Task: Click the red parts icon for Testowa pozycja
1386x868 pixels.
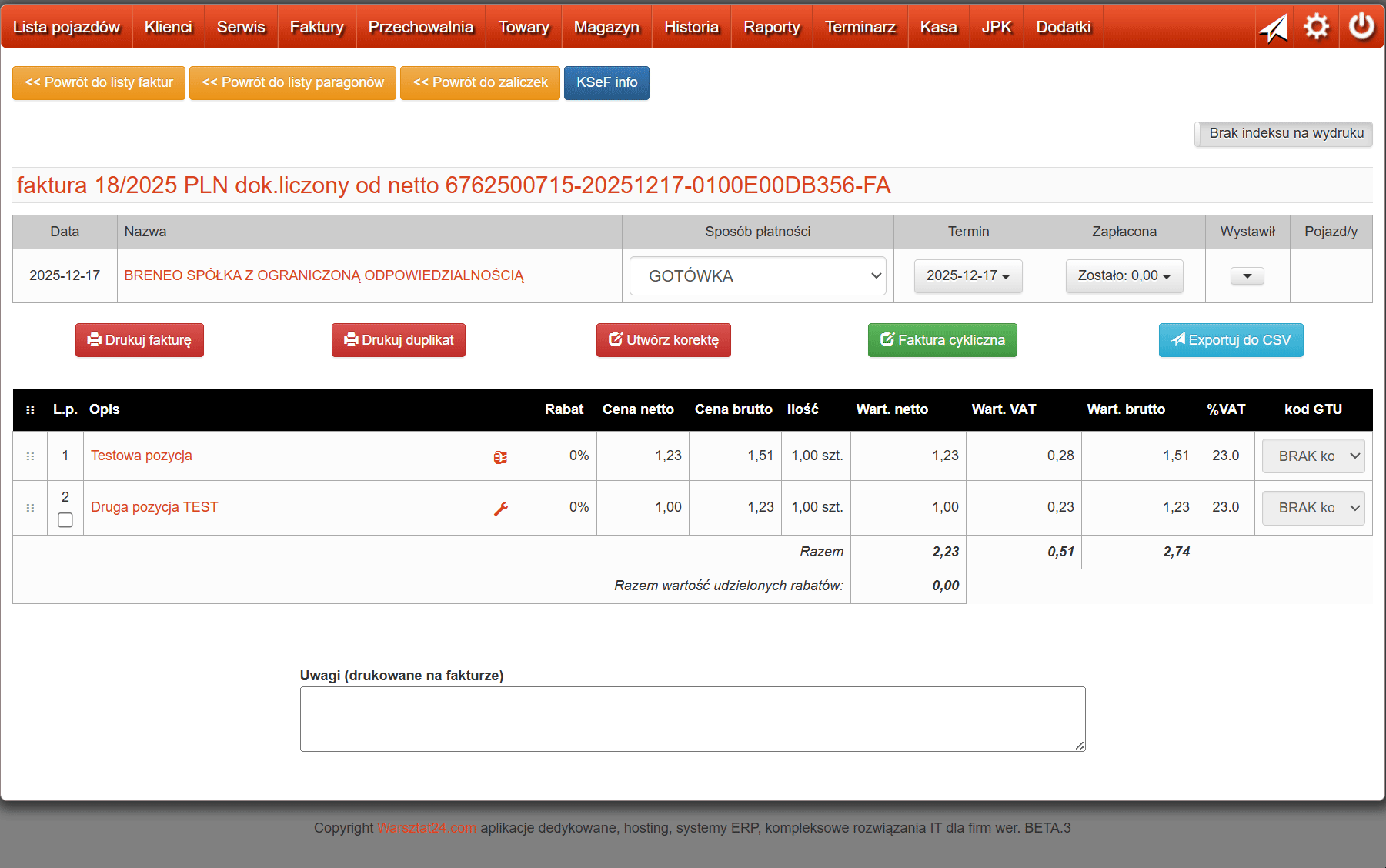Action: (500, 457)
